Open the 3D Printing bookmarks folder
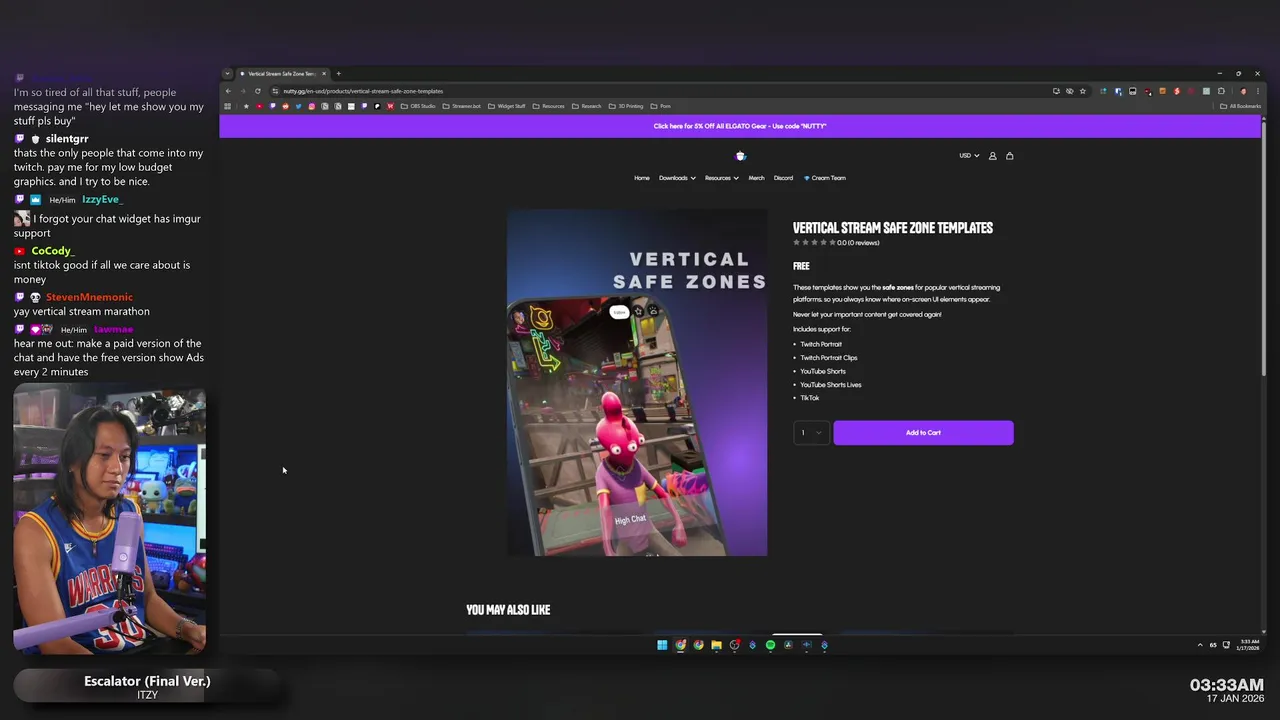This screenshot has height=720, width=1280. click(x=626, y=106)
